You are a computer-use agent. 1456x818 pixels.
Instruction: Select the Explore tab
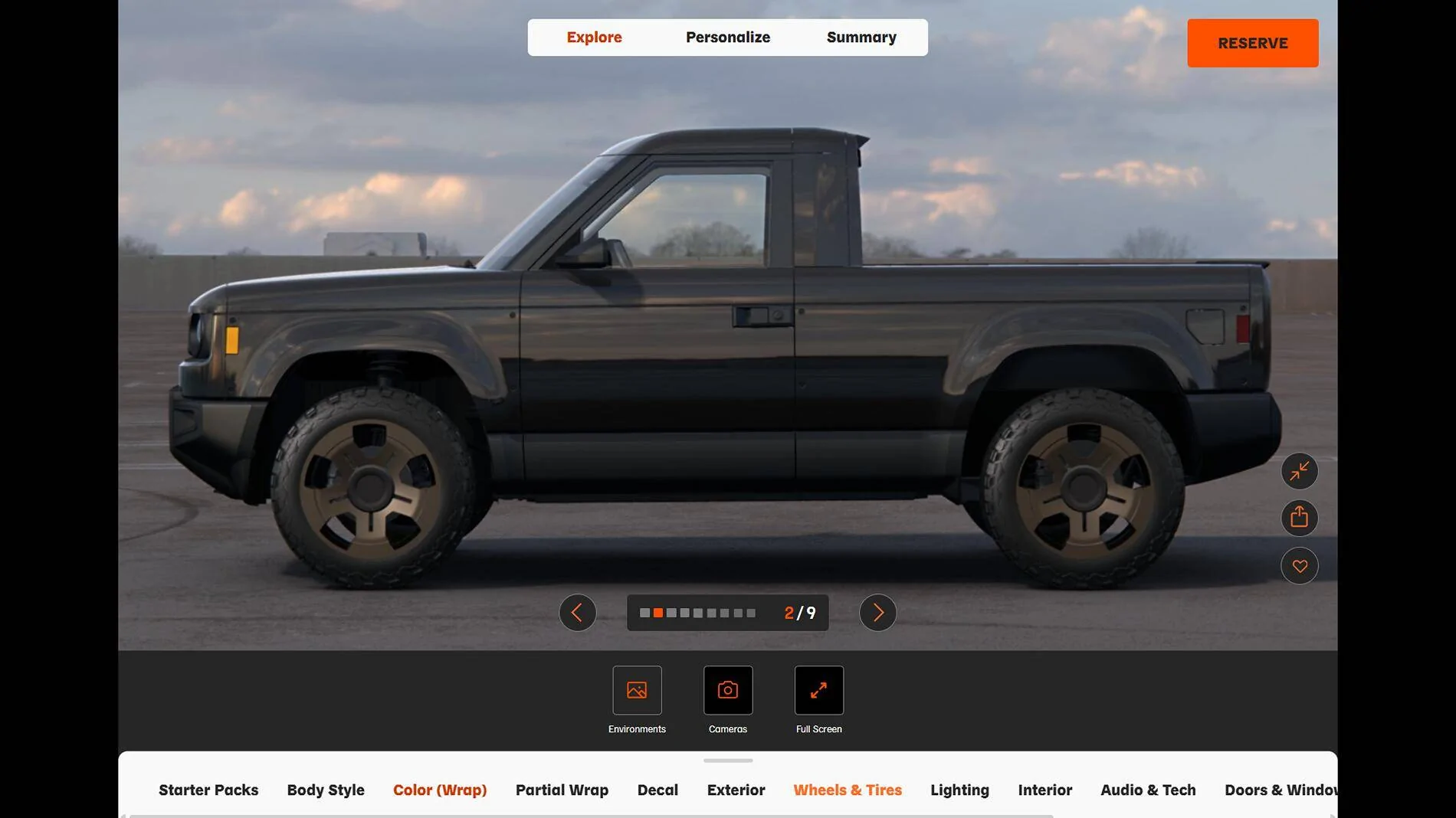594,38
